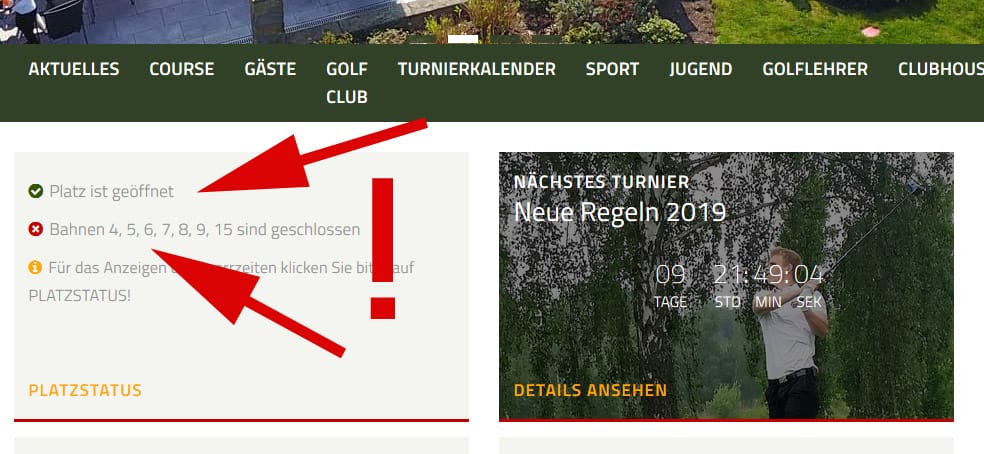The width and height of the screenshot is (984, 454).
Task: Open the CLUBHOUSE menu item
Action: click(x=941, y=69)
